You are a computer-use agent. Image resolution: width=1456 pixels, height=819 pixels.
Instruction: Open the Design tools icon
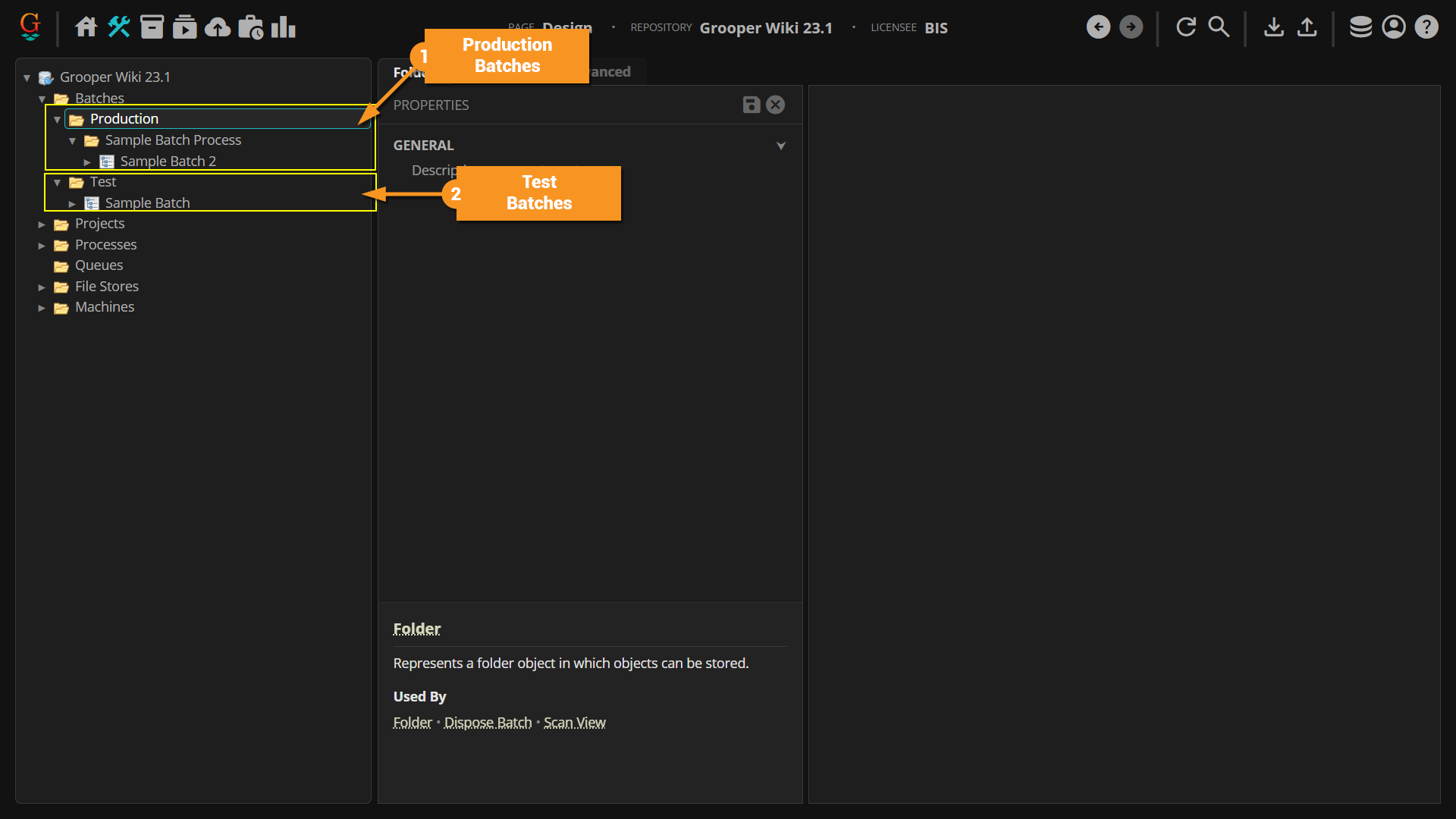tap(119, 27)
